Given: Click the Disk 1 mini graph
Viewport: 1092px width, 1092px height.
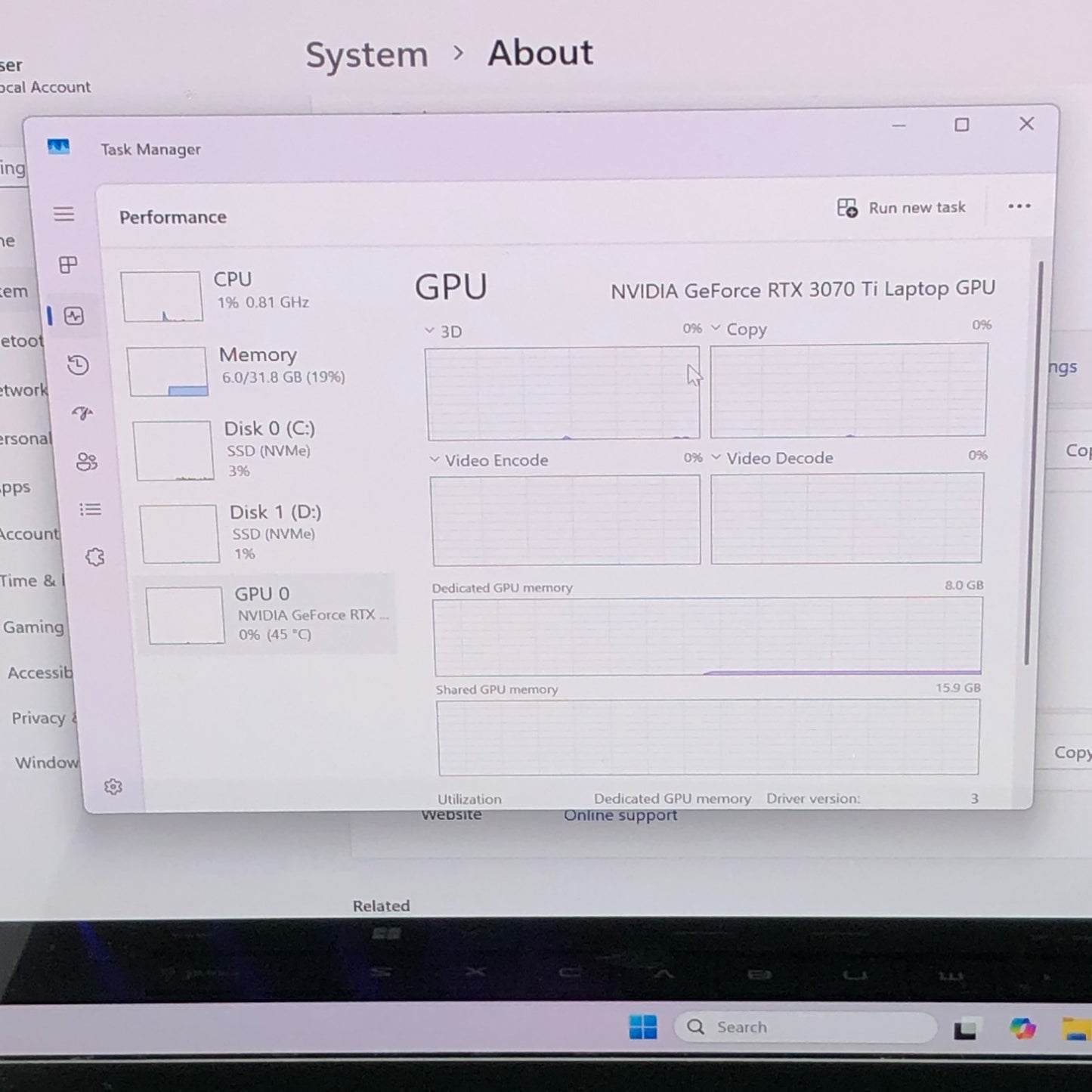Looking at the screenshot, I should click(x=180, y=534).
